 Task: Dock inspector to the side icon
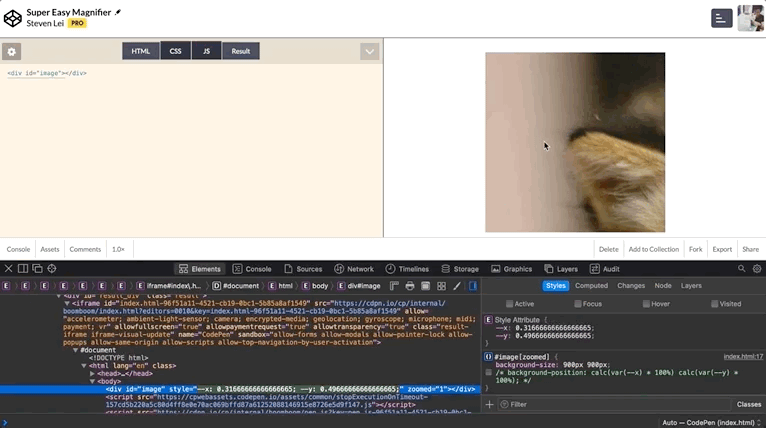coord(22,269)
